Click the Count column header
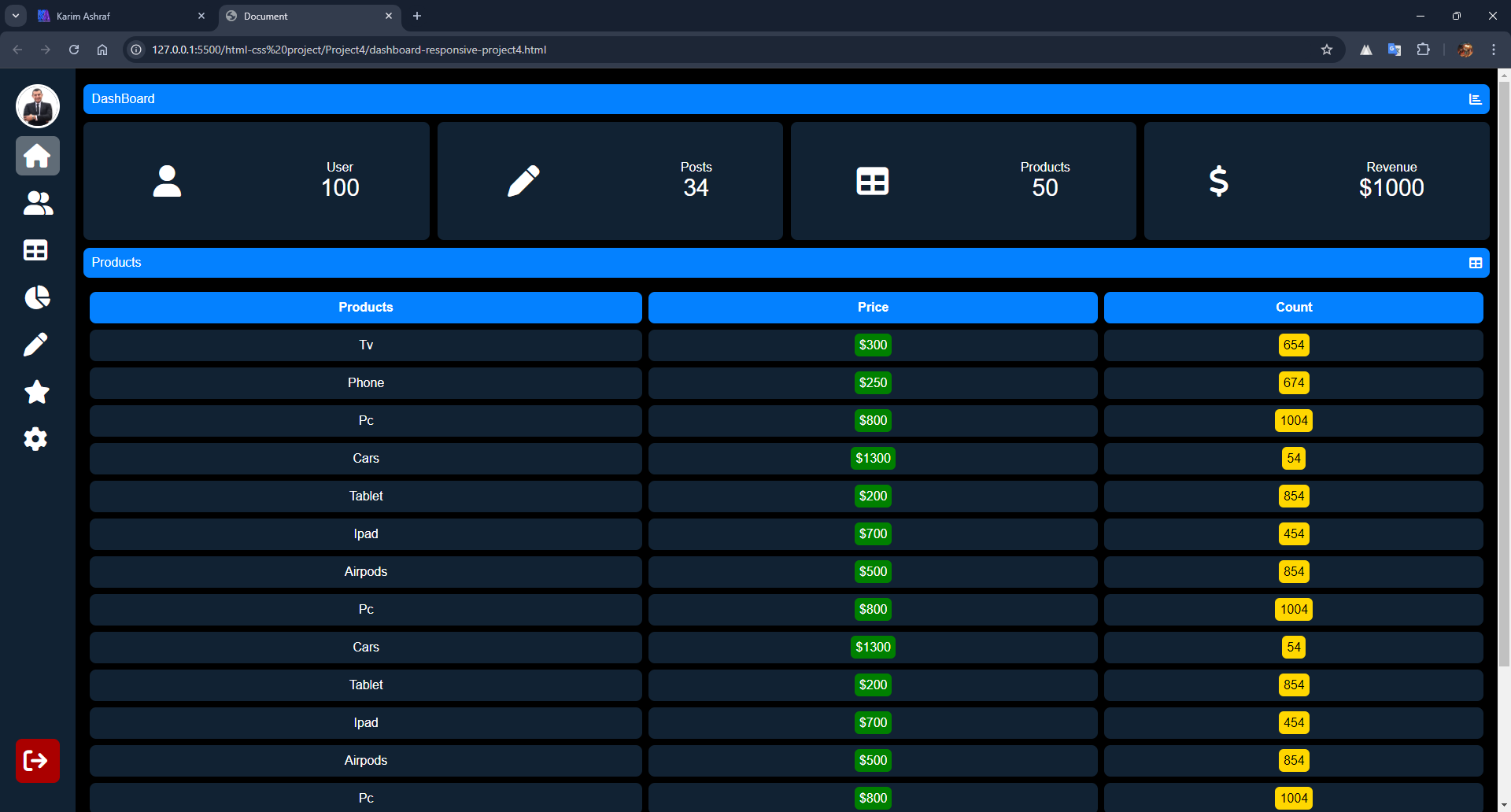1511x812 pixels. click(x=1293, y=308)
